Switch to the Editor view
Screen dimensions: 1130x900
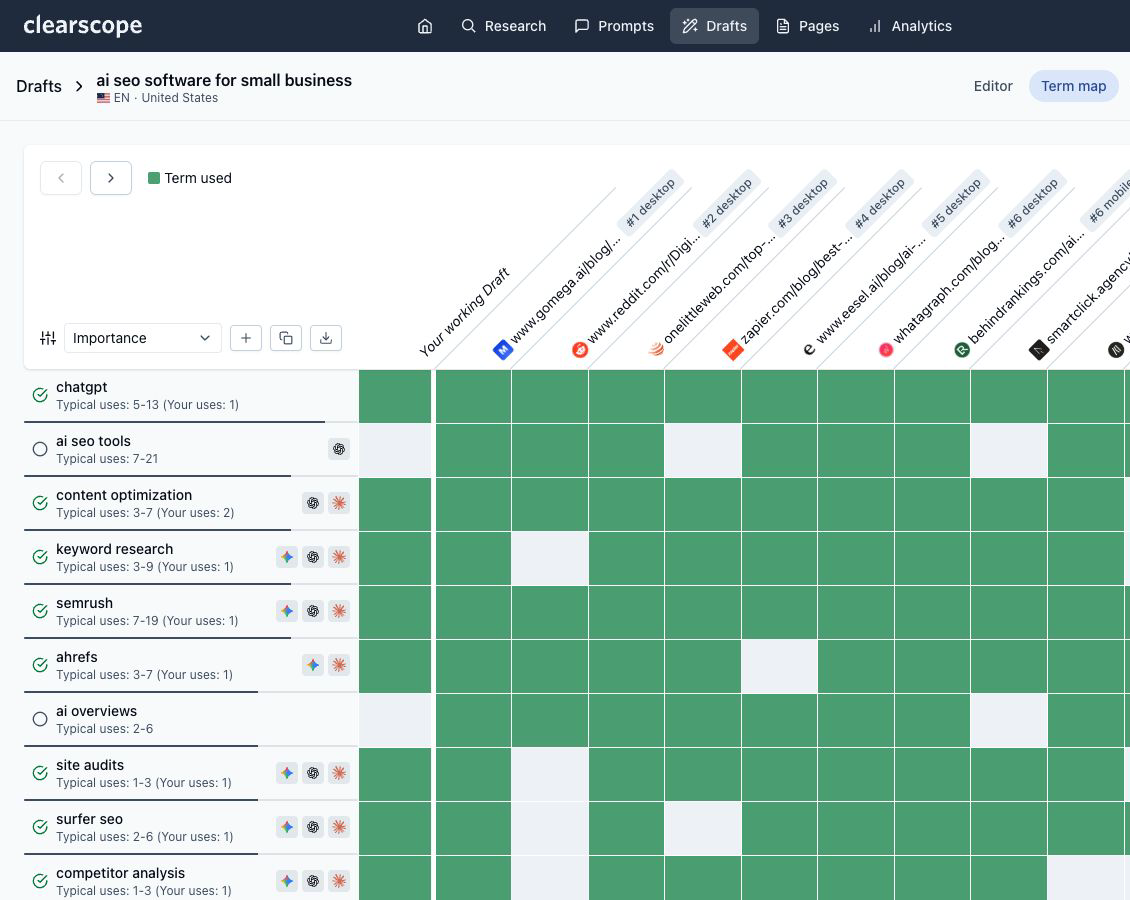pyautogui.click(x=993, y=86)
